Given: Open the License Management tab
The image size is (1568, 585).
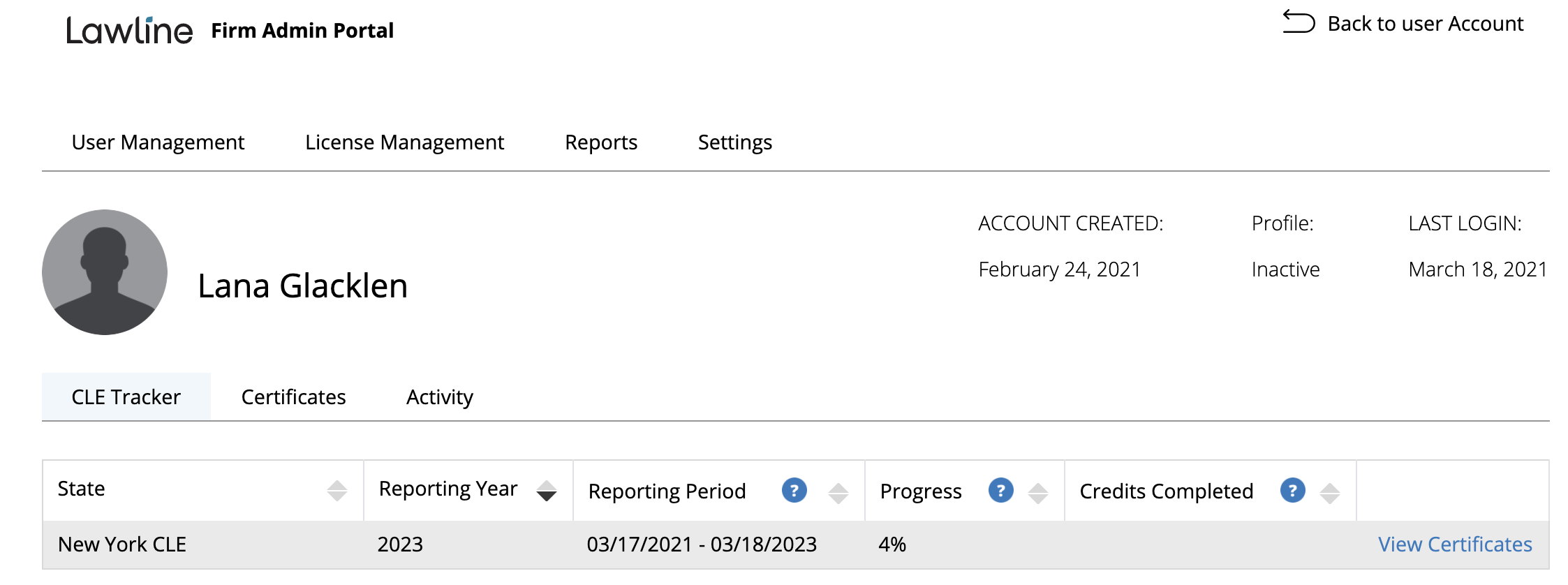Looking at the screenshot, I should click(x=404, y=142).
